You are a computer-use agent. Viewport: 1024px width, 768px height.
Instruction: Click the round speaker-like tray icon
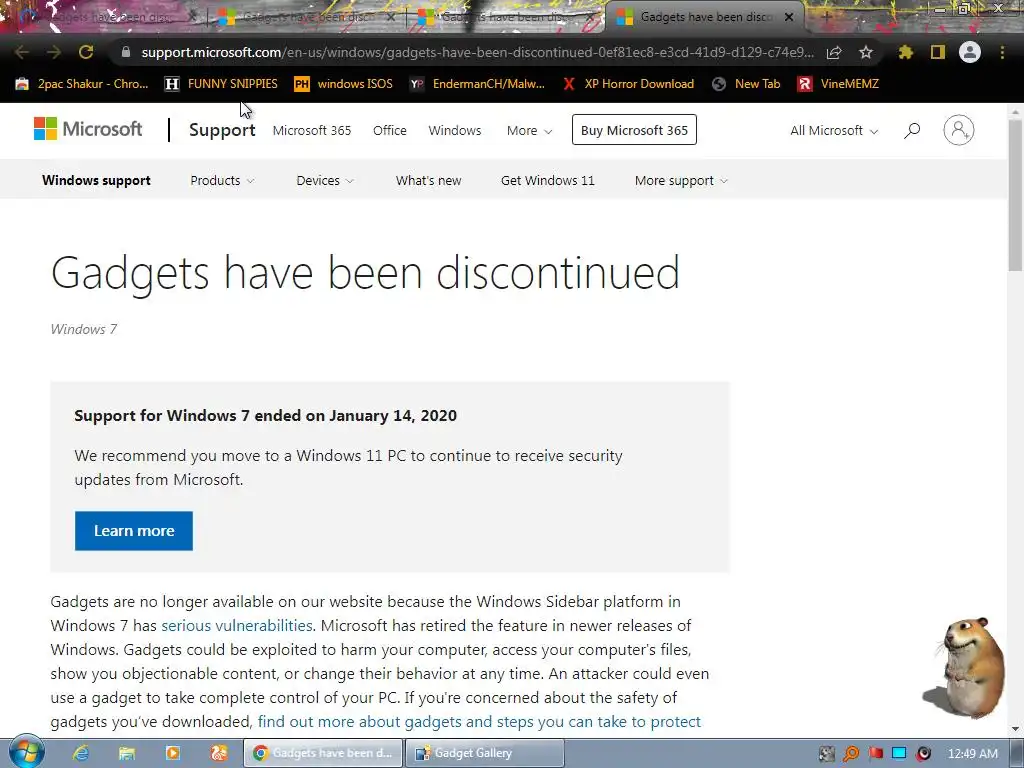coord(923,754)
